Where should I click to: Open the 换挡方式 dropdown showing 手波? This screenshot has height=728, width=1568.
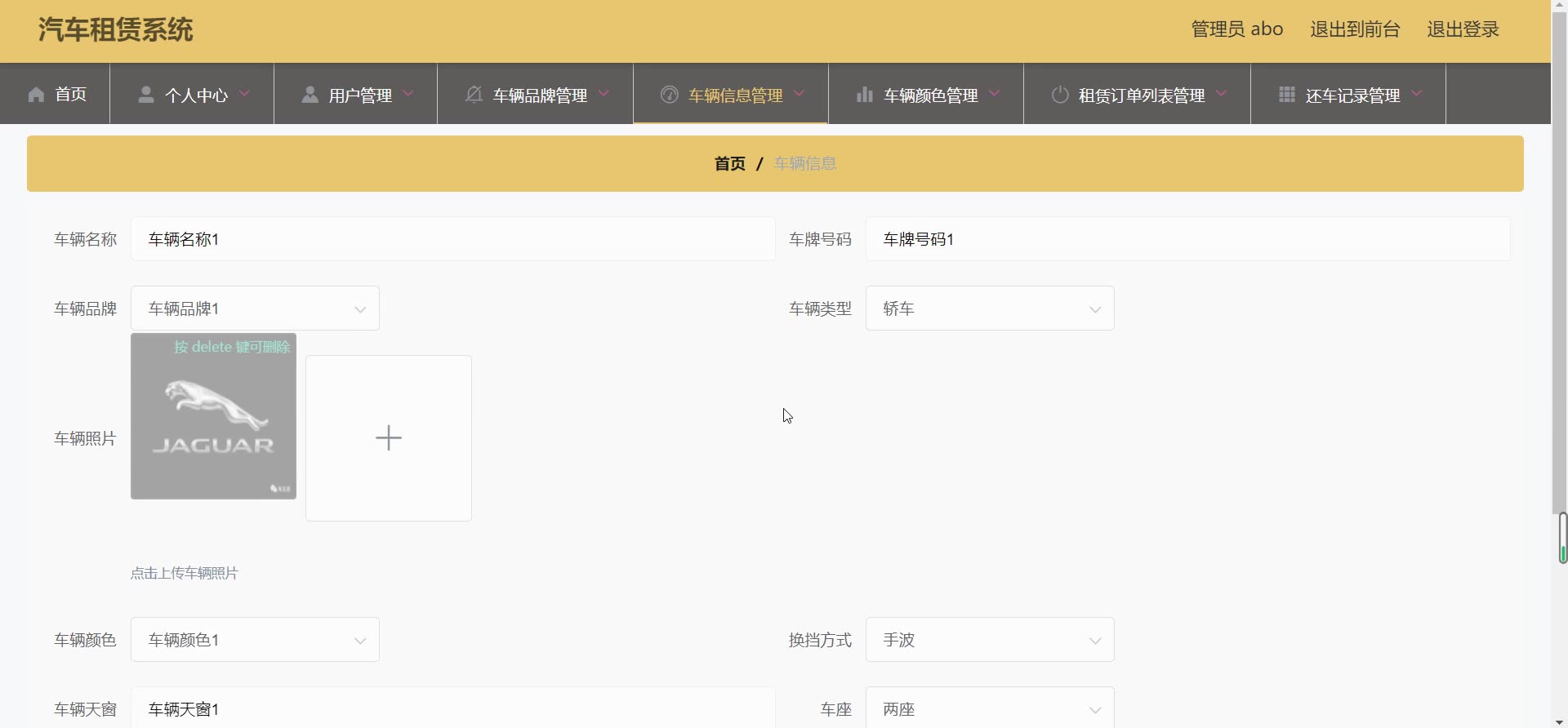990,640
